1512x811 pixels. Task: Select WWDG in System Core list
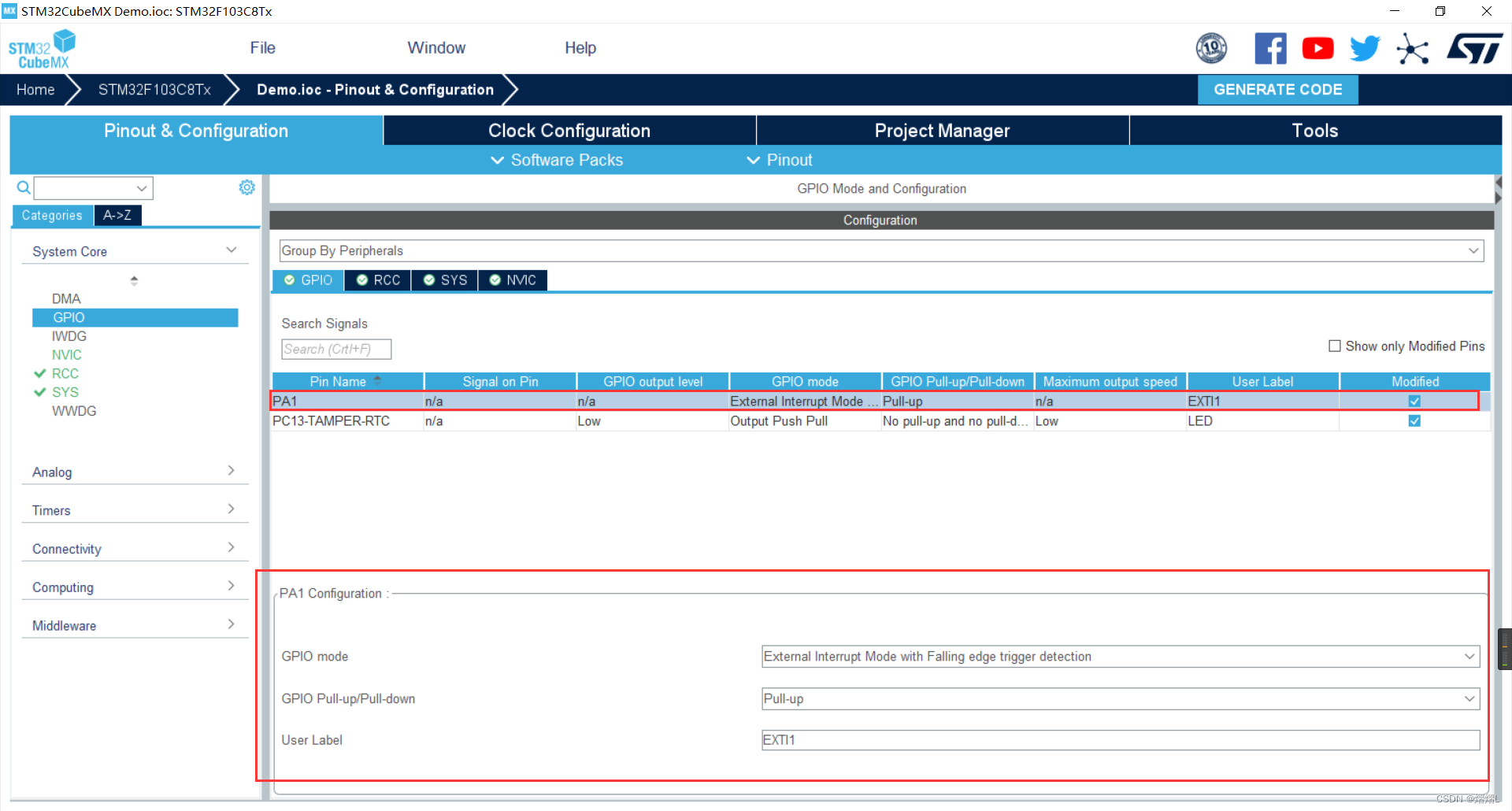coord(74,411)
